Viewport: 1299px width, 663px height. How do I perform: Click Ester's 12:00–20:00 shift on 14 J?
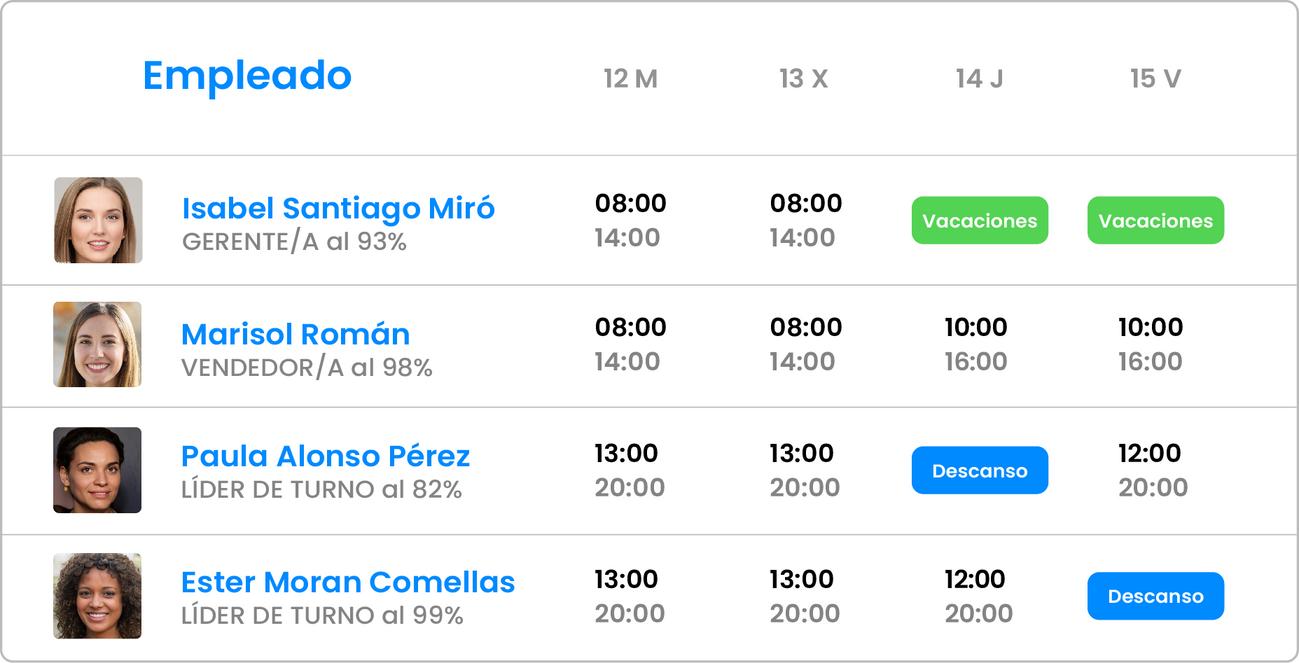pos(976,596)
